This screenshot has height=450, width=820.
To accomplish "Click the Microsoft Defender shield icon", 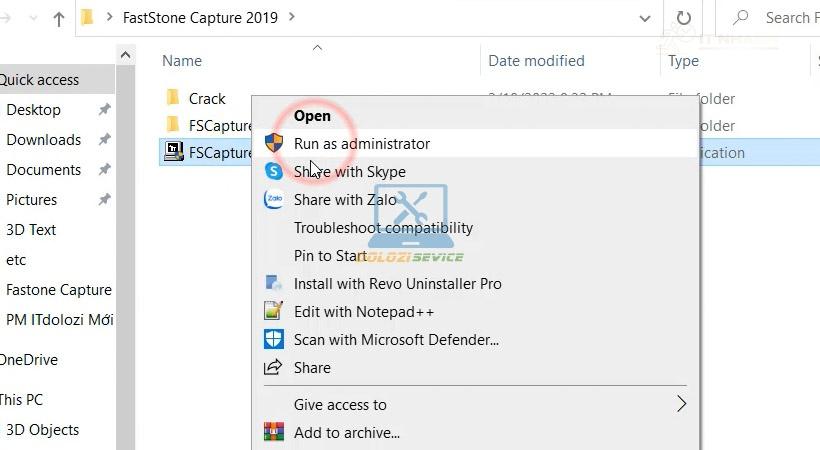I will tap(273, 339).
